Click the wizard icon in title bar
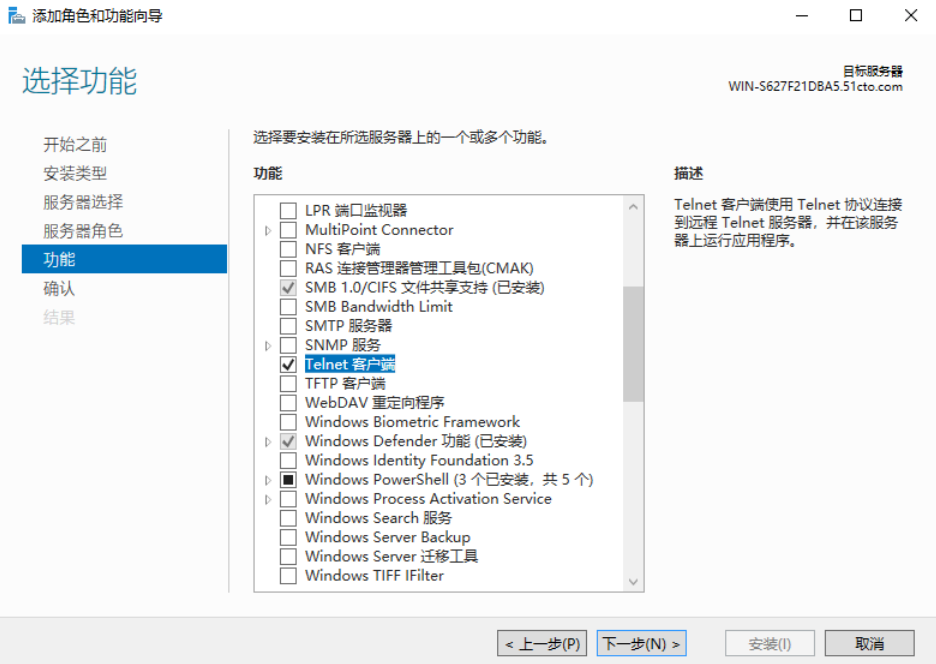Screen dimensions: 936x664 [16, 16]
